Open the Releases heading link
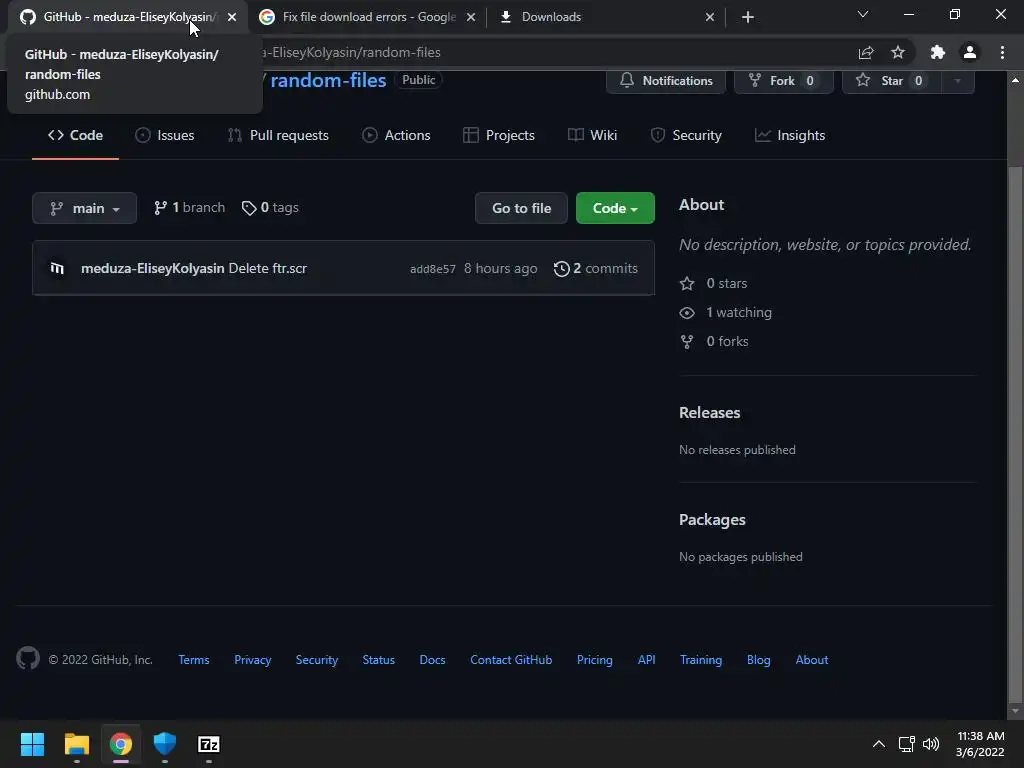 click(x=709, y=413)
